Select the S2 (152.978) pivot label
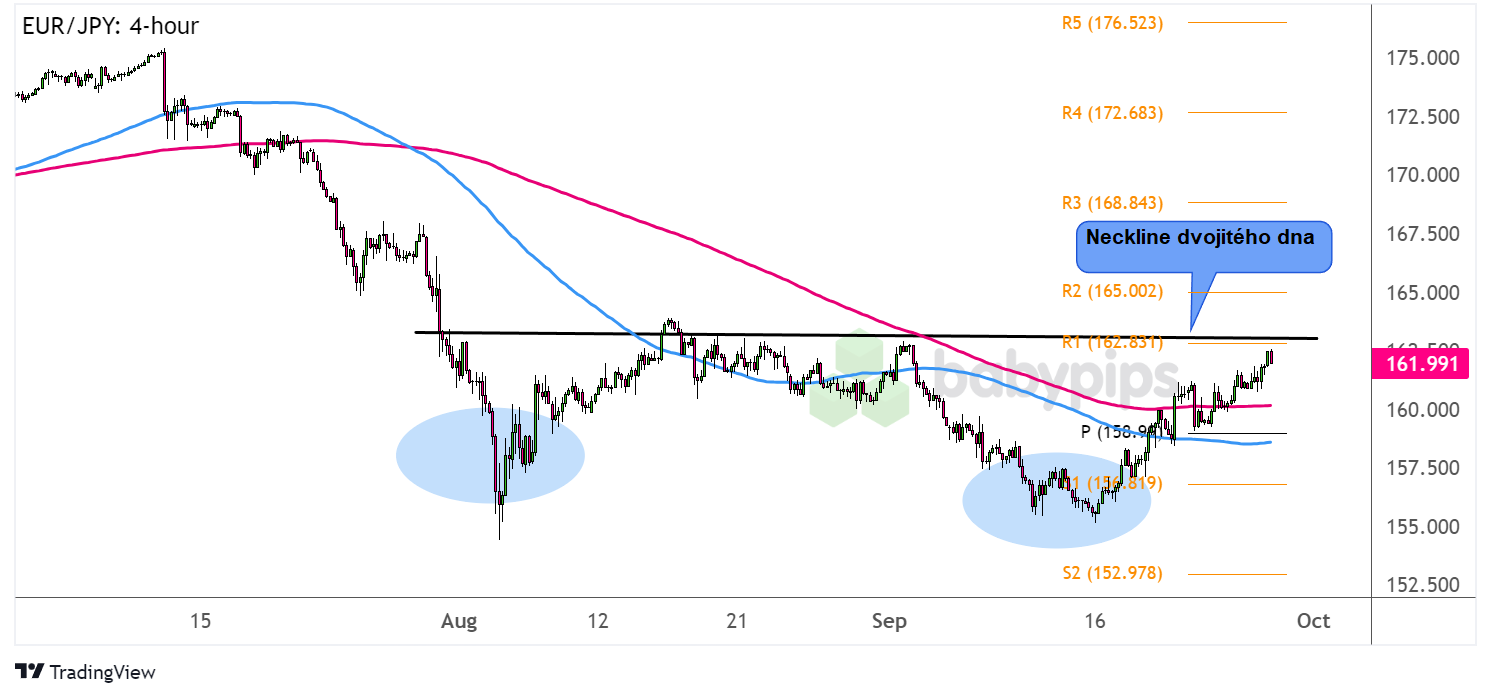The width and height of the screenshot is (1491, 698). pos(1112,573)
